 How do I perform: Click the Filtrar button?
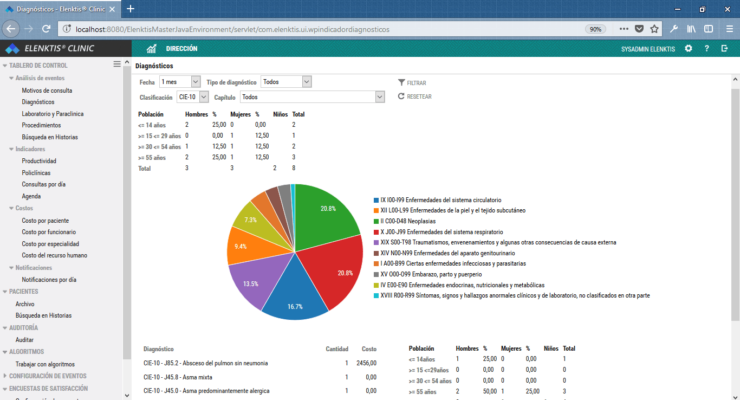pyautogui.click(x=411, y=82)
